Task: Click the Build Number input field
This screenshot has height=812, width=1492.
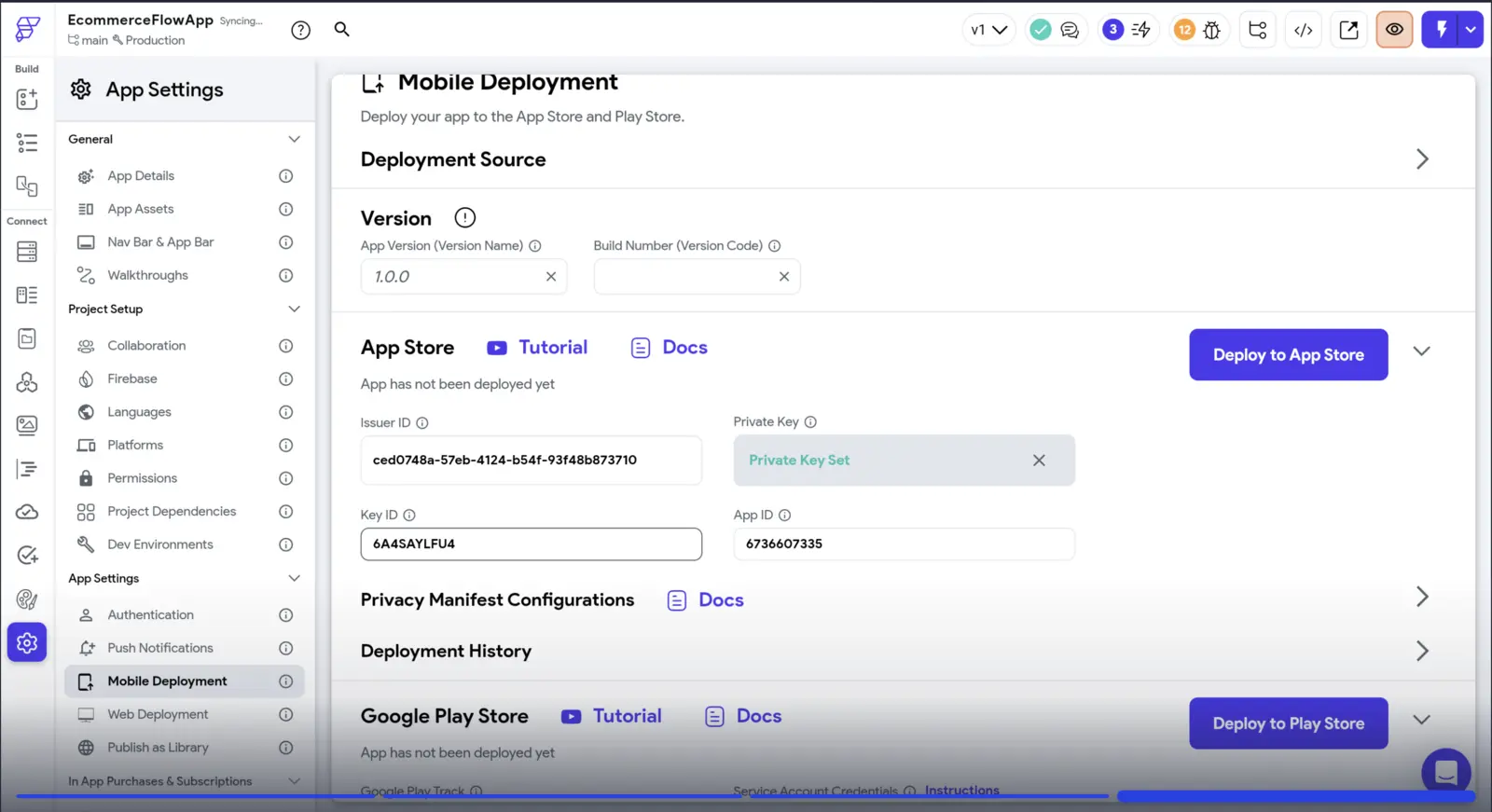Action: pyautogui.click(x=697, y=277)
